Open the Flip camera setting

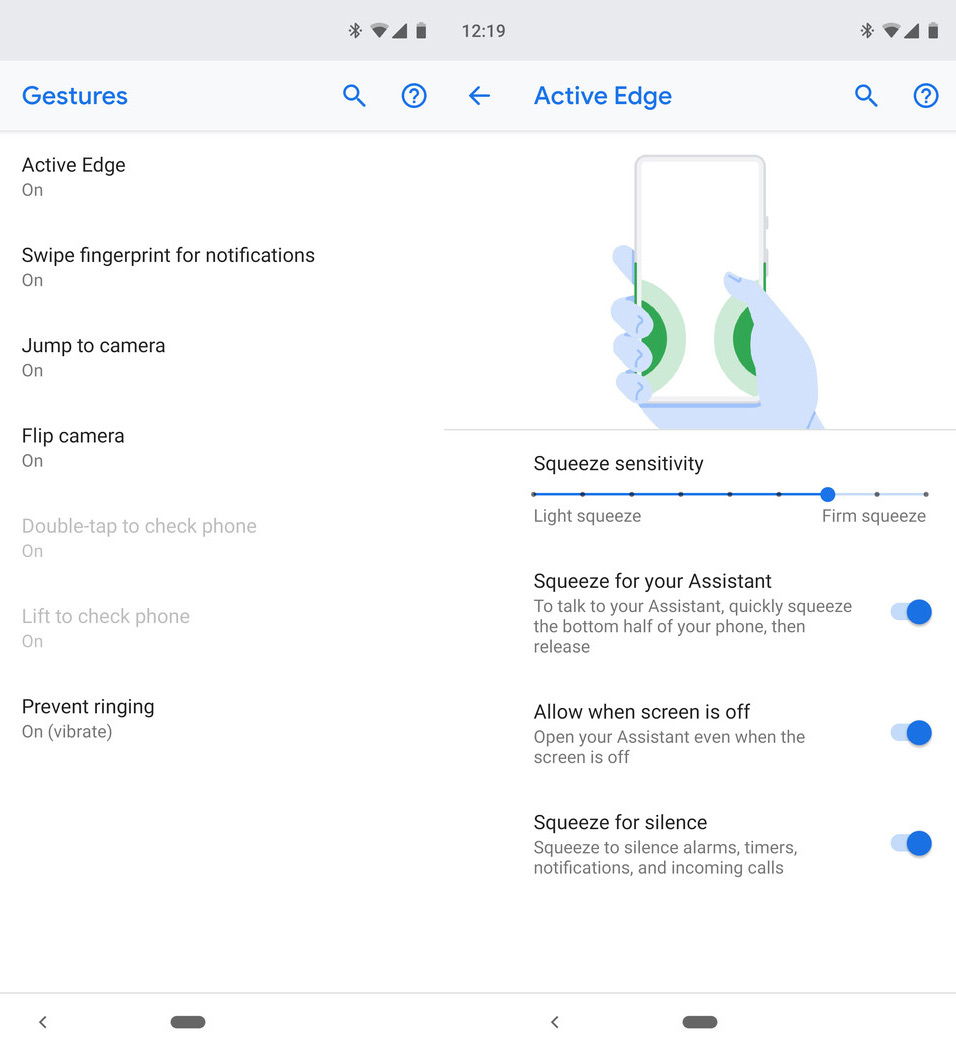coord(221,448)
